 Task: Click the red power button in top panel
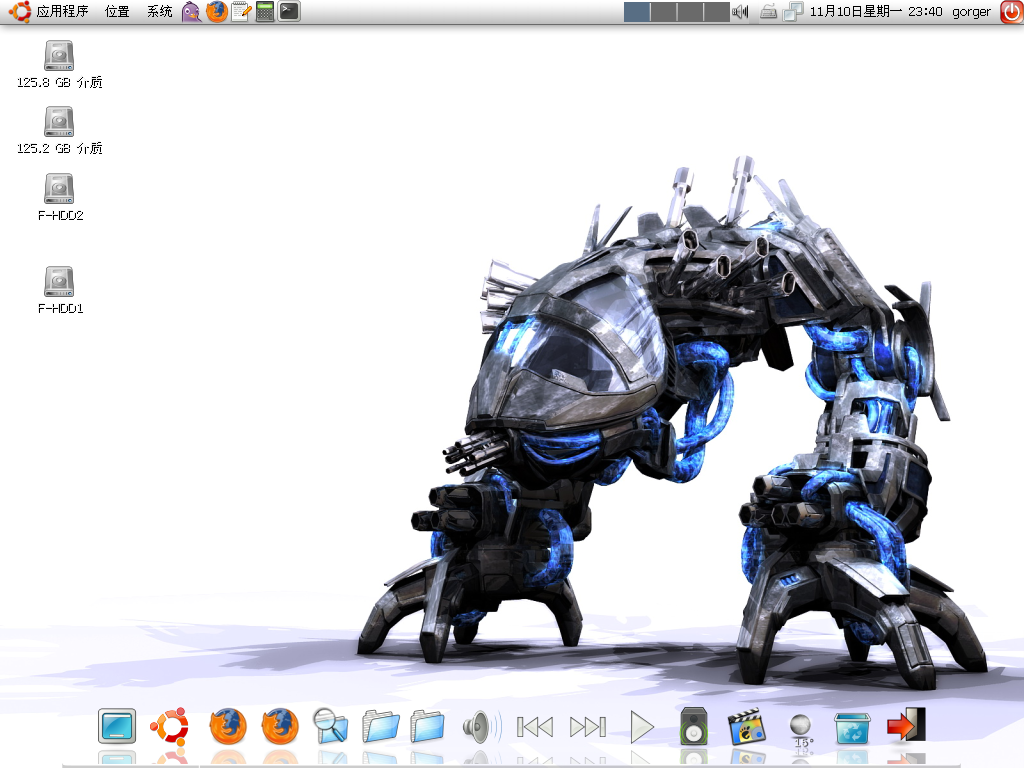pyautogui.click(x=1012, y=12)
